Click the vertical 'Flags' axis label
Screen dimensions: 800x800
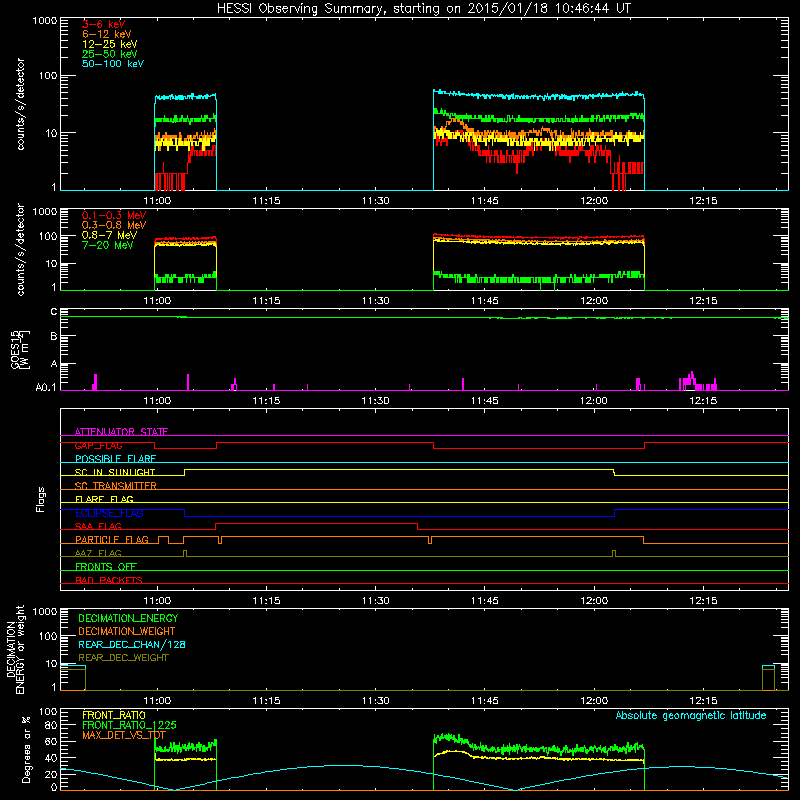tap(40, 499)
